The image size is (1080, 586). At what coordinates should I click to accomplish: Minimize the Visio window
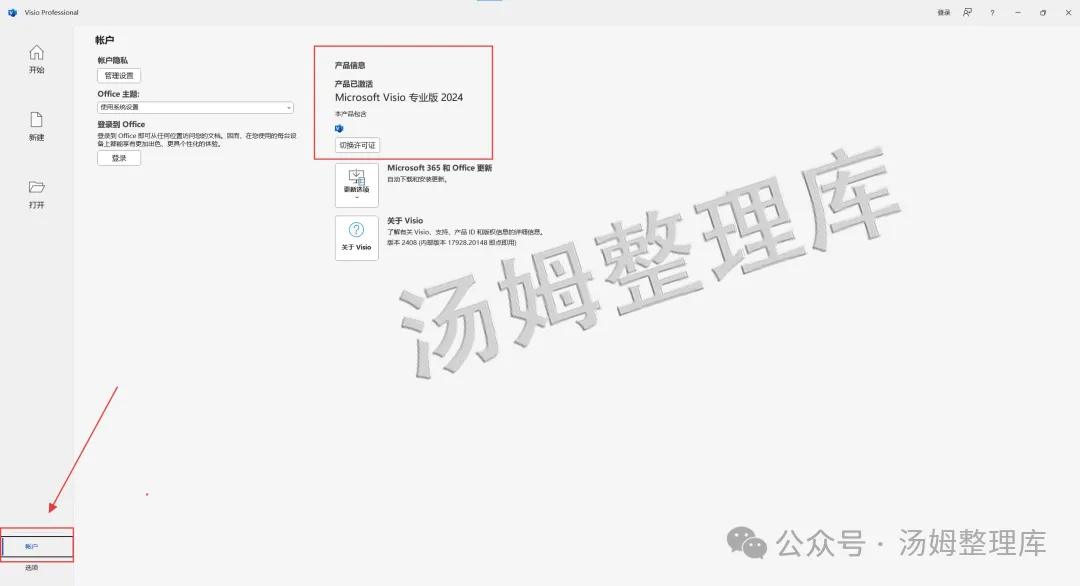pyautogui.click(x=1018, y=12)
